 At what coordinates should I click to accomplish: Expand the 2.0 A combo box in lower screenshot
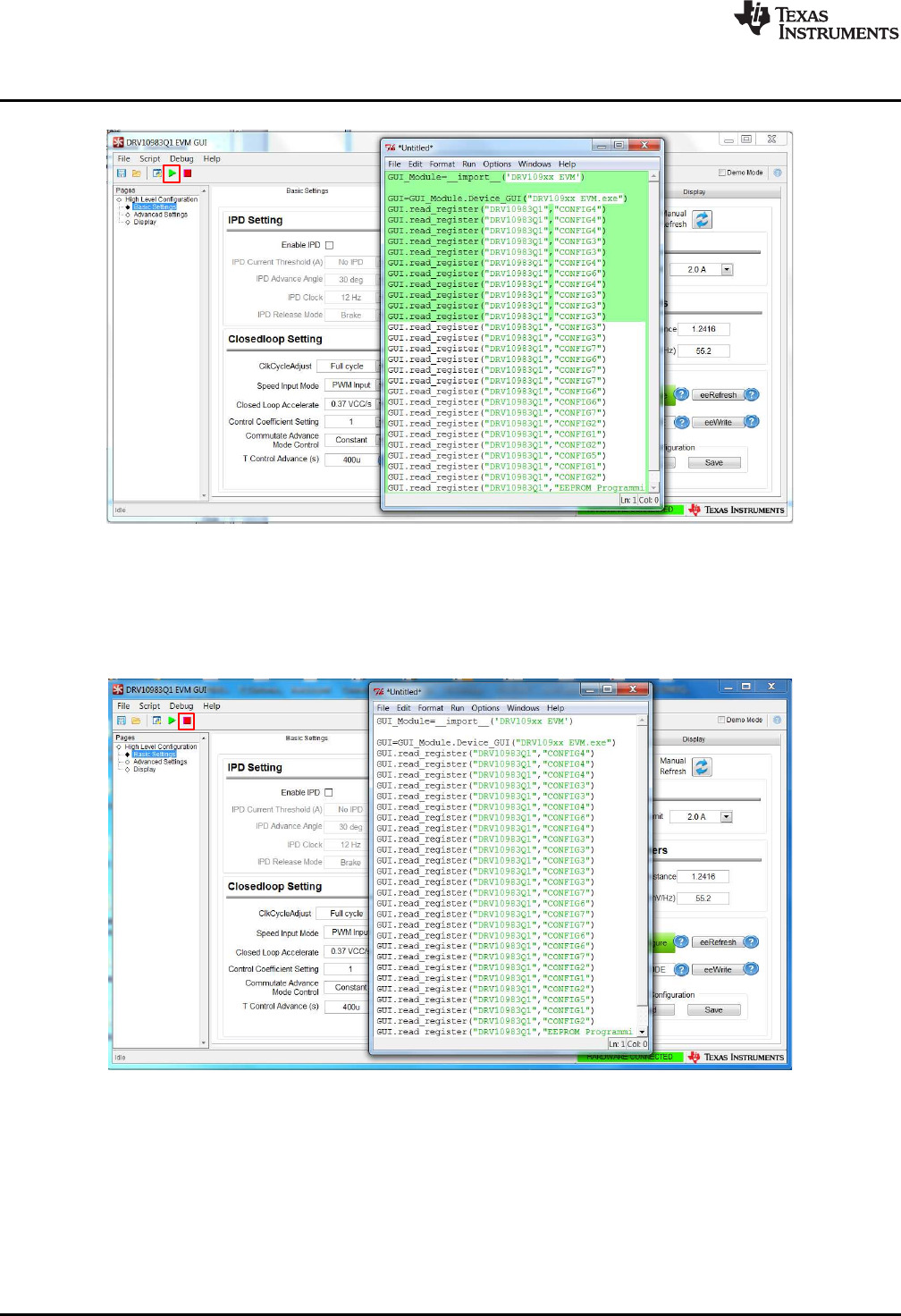(726, 817)
